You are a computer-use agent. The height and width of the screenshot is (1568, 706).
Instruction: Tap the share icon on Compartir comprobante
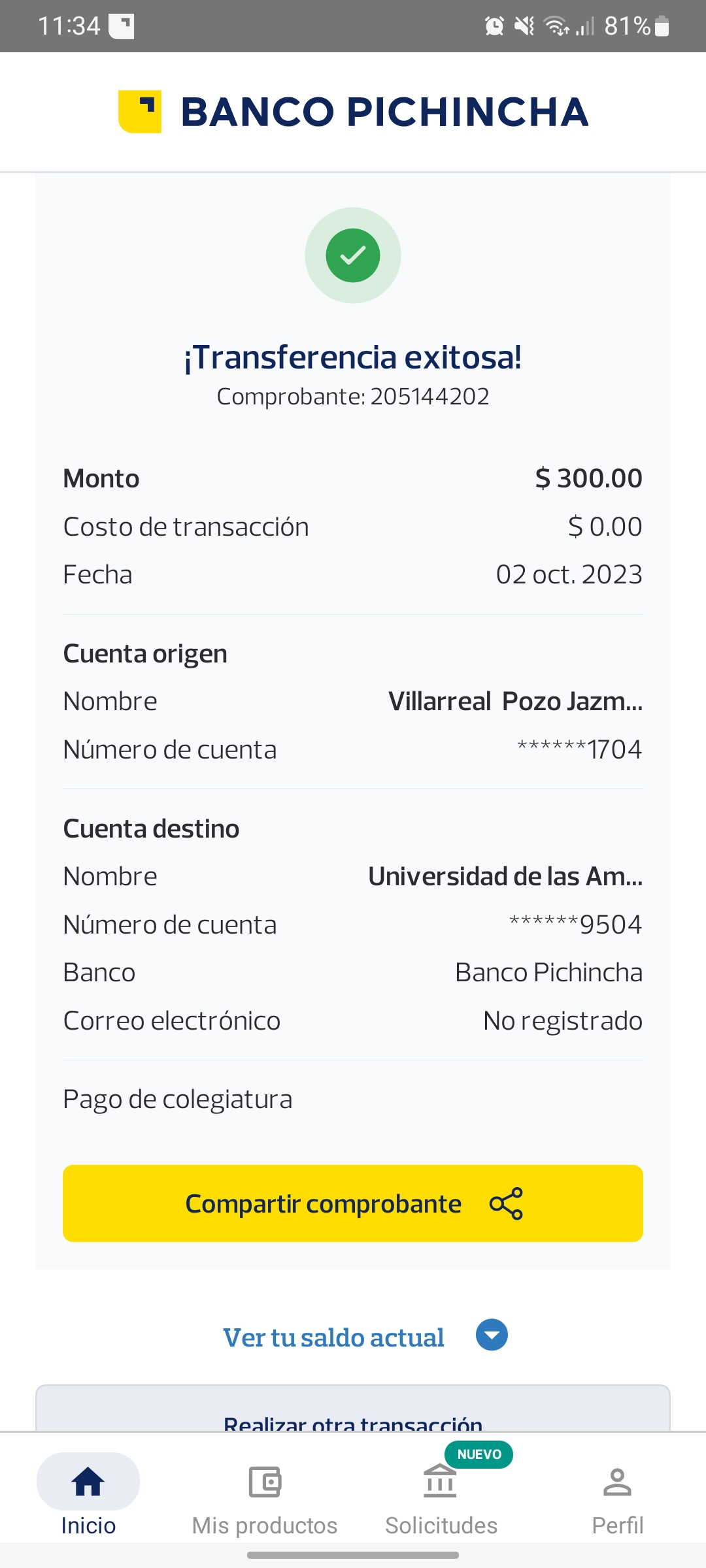[507, 1203]
